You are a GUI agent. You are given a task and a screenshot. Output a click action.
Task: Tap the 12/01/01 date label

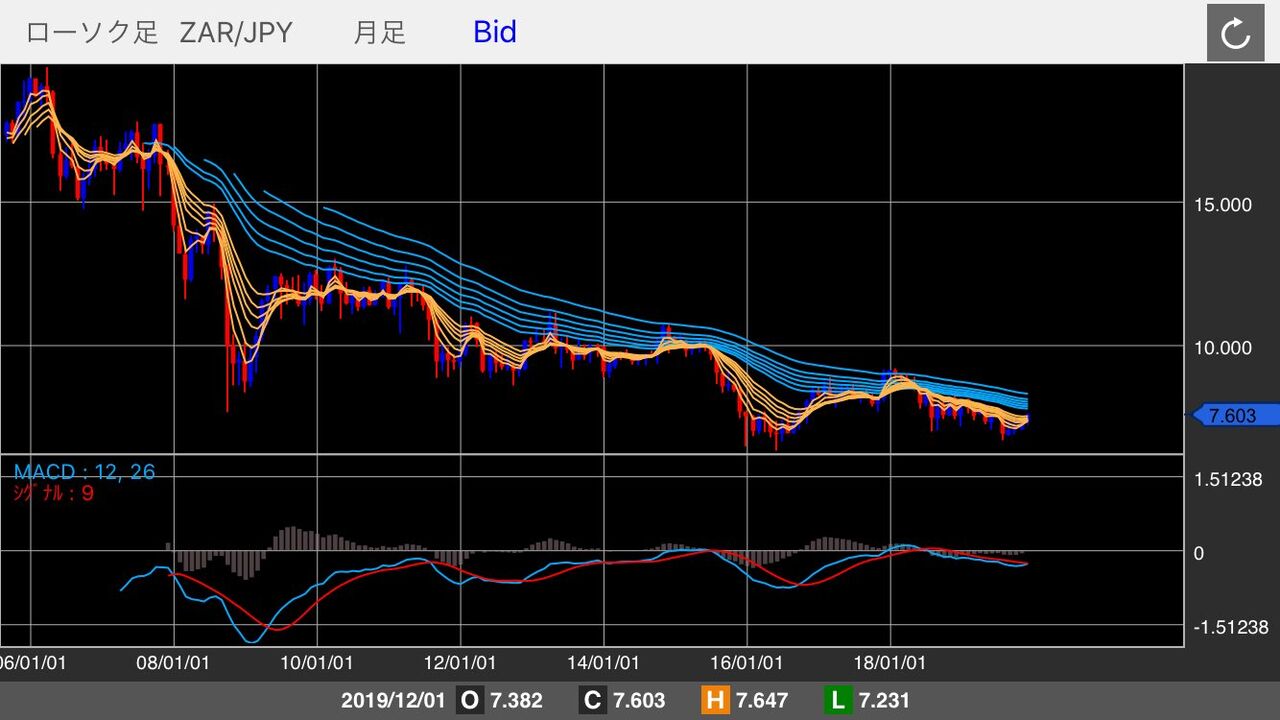461,663
